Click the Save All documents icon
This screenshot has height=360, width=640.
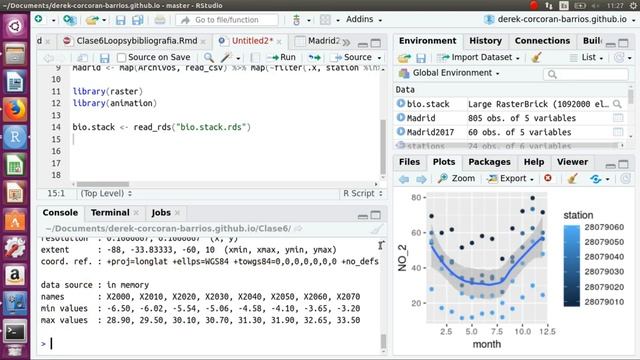[x=138, y=20]
